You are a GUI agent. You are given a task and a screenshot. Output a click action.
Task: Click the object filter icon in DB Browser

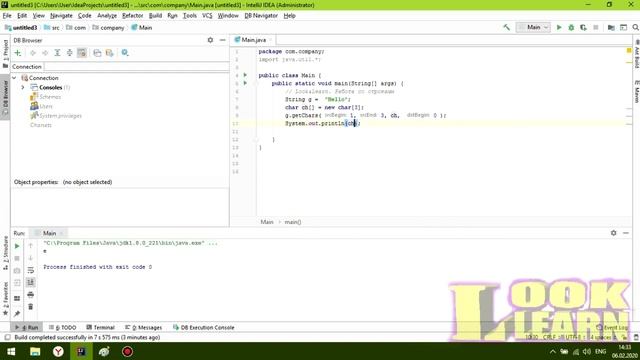pyautogui.click(x=109, y=53)
